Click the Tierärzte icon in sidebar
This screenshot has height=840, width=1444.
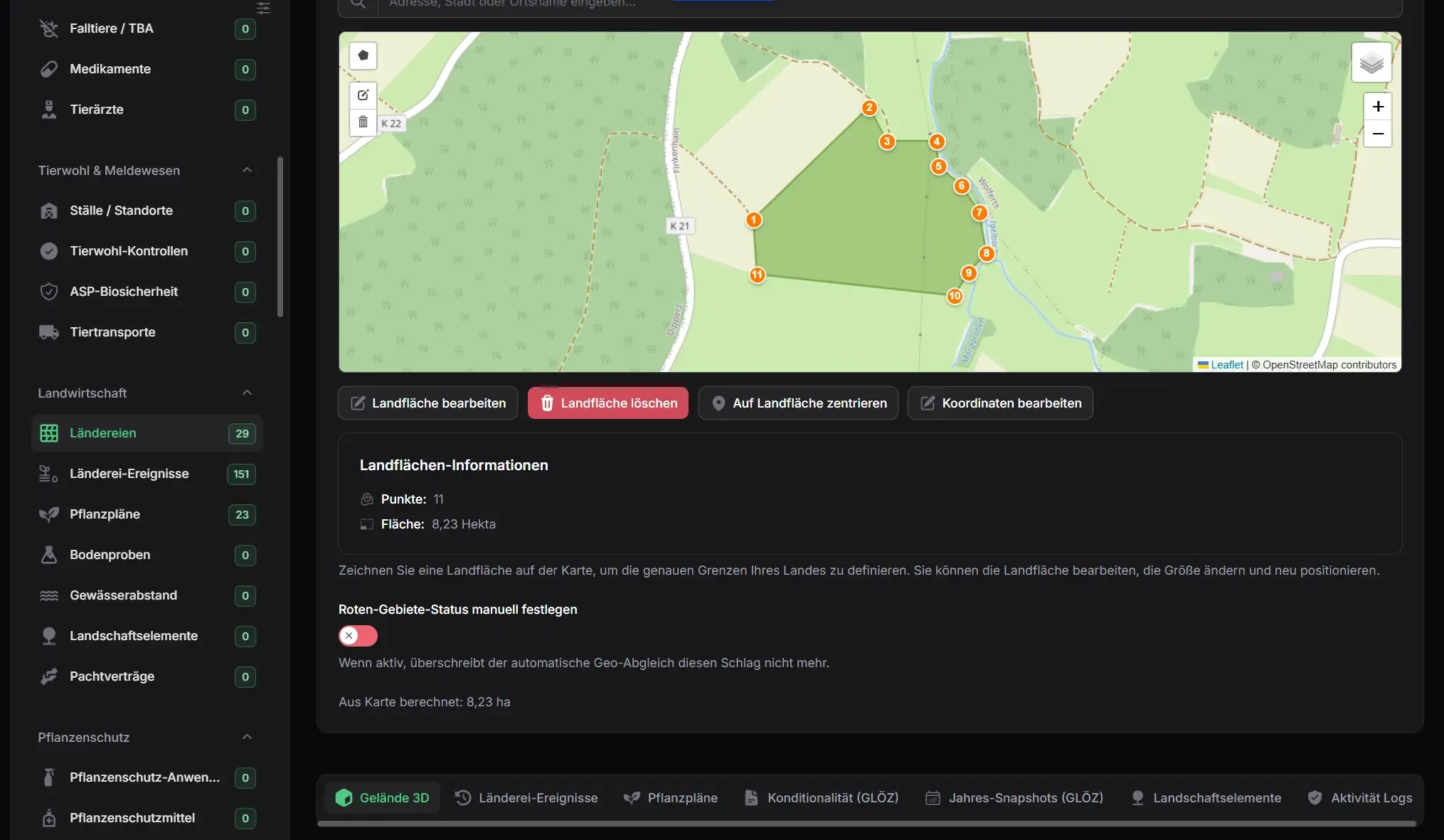48,110
